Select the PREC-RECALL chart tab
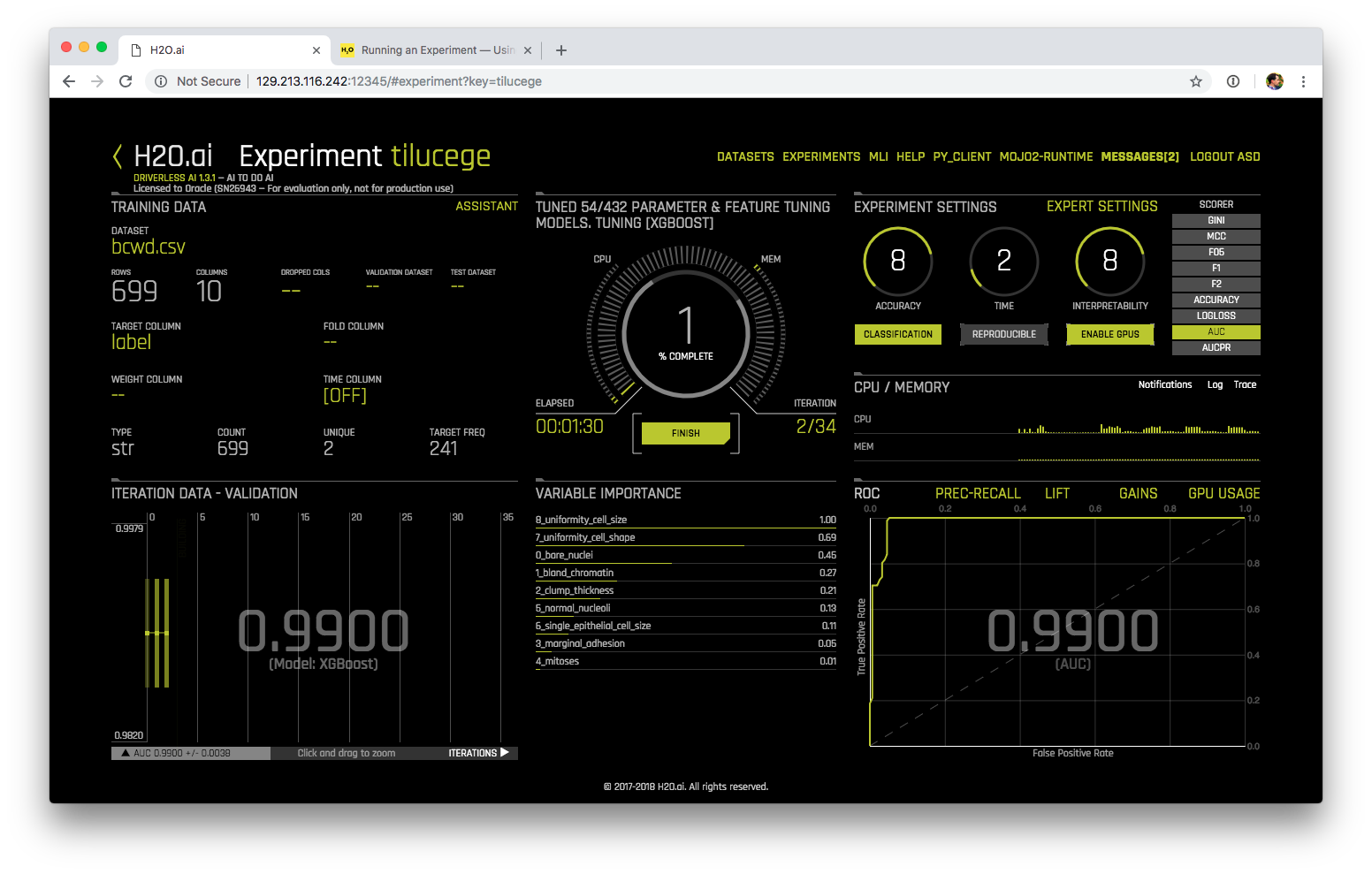The image size is (1372, 874). [978, 493]
